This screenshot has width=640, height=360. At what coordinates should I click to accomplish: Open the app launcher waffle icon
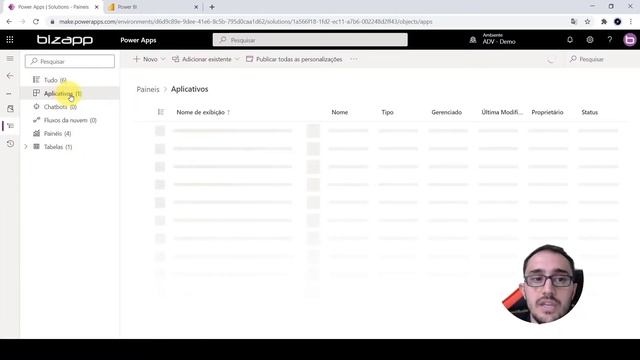pos(10,40)
